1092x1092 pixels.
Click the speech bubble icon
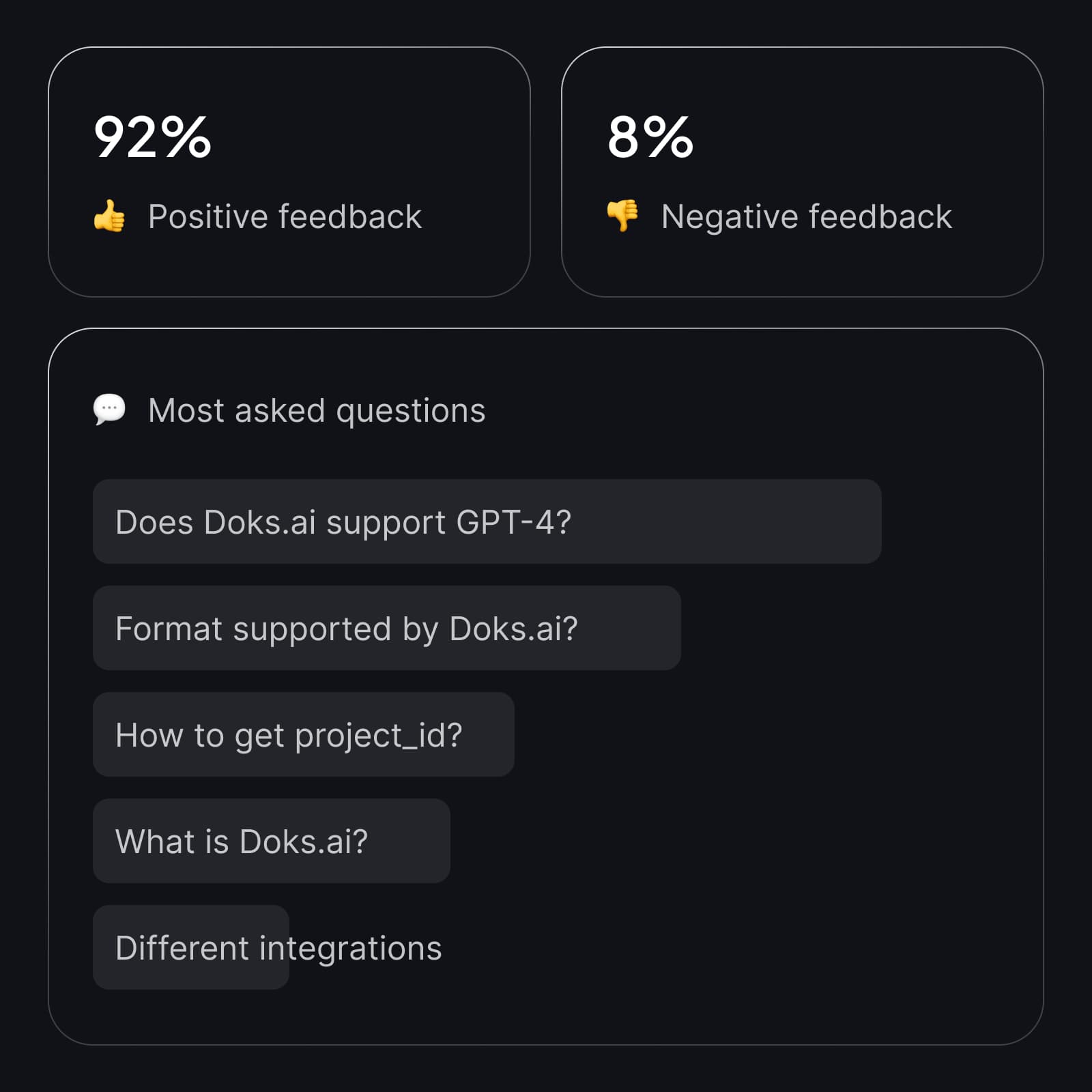[109, 409]
